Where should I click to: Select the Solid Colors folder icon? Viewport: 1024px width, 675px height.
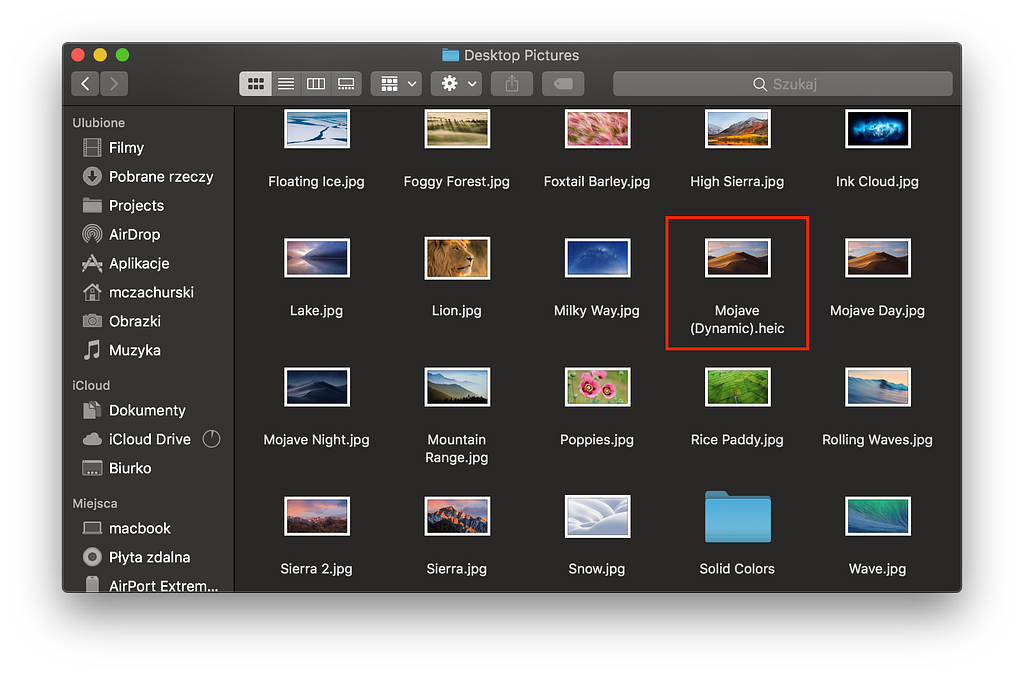pyautogui.click(x=738, y=516)
